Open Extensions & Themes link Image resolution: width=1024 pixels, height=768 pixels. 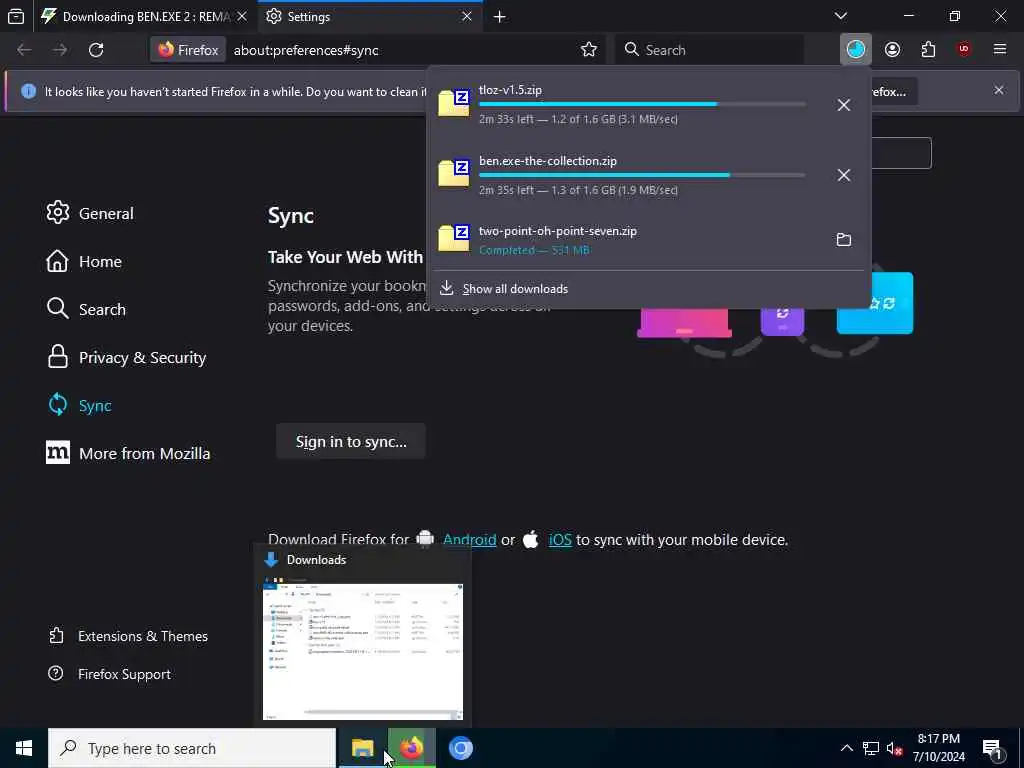(x=129, y=636)
